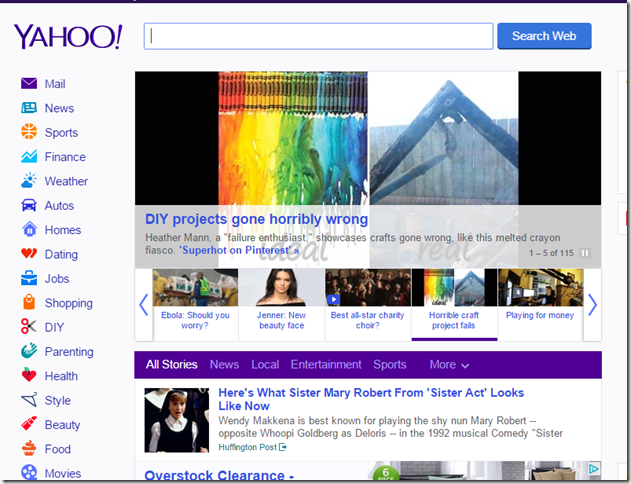Open the Sports stories tab
This screenshot has height=484, width=631.
pyautogui.click(x=390, y=365)
